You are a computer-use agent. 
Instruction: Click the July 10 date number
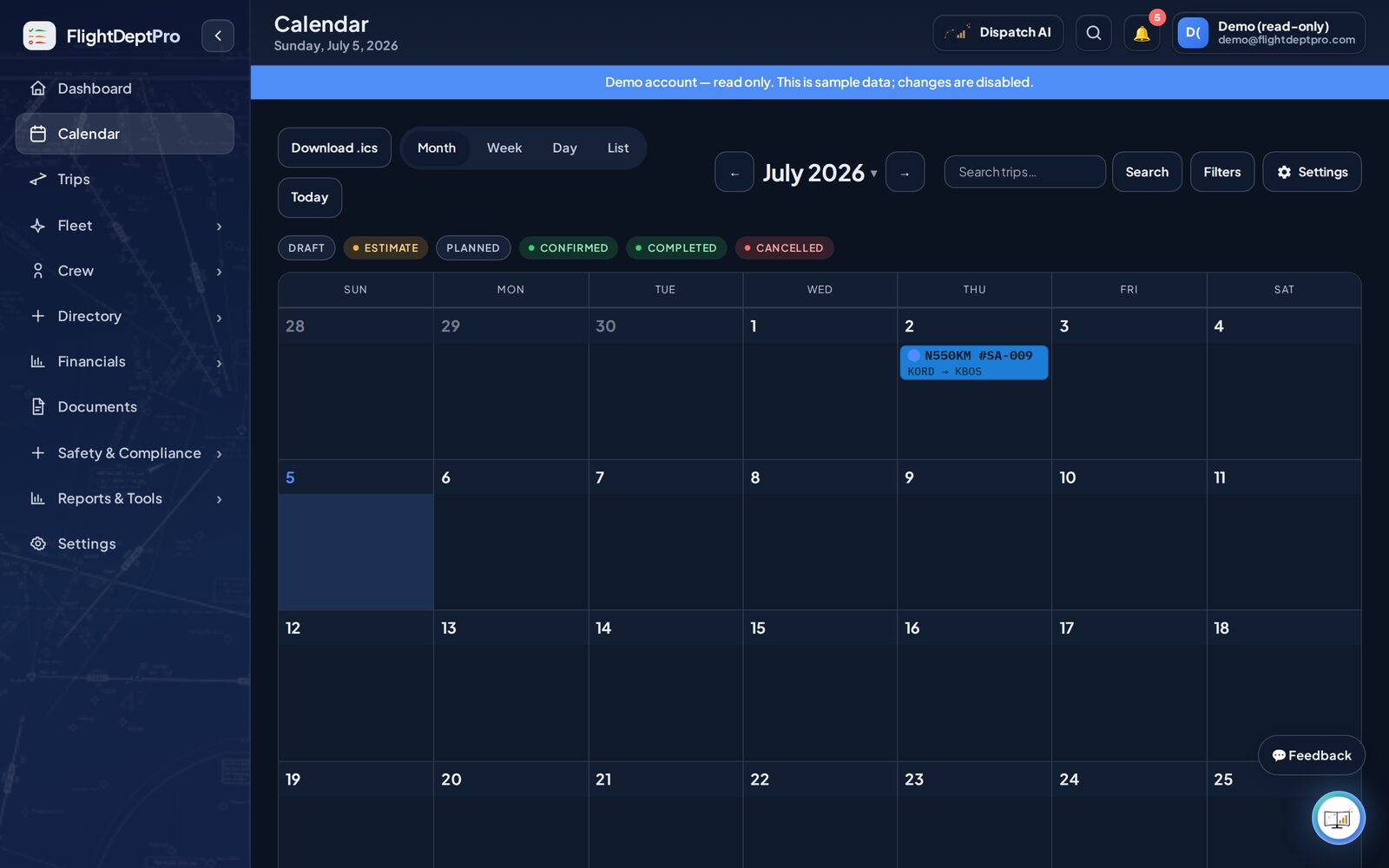pyautogui.click(x=1068, y=477)
